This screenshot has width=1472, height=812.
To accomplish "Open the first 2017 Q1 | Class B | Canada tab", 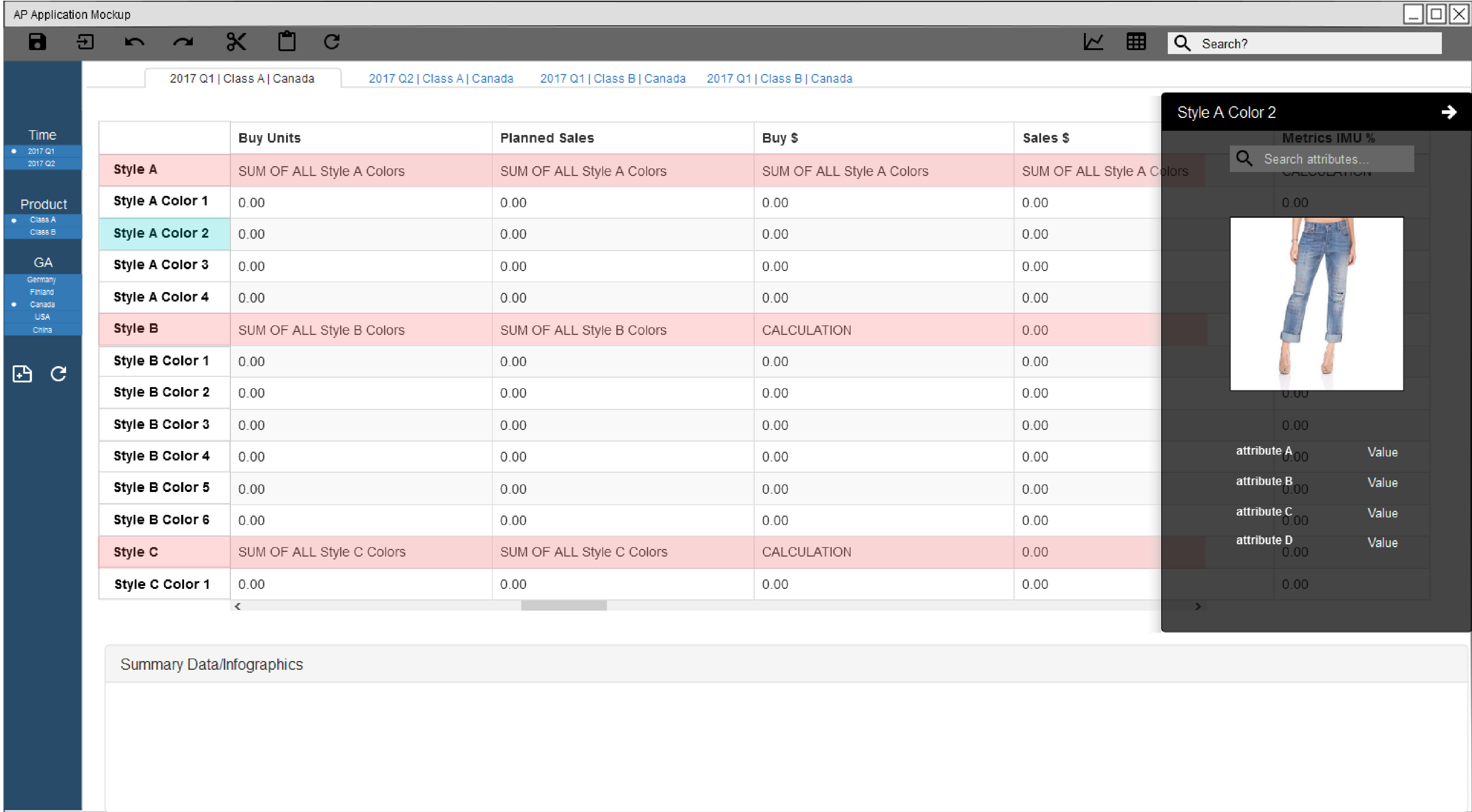I will [x=612, y=79].
